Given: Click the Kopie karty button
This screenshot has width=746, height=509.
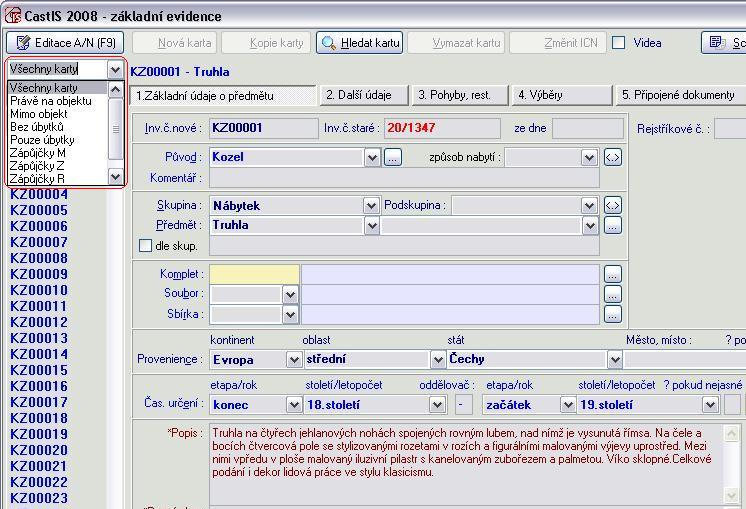Looking at the screenshot, I should 266,43.
